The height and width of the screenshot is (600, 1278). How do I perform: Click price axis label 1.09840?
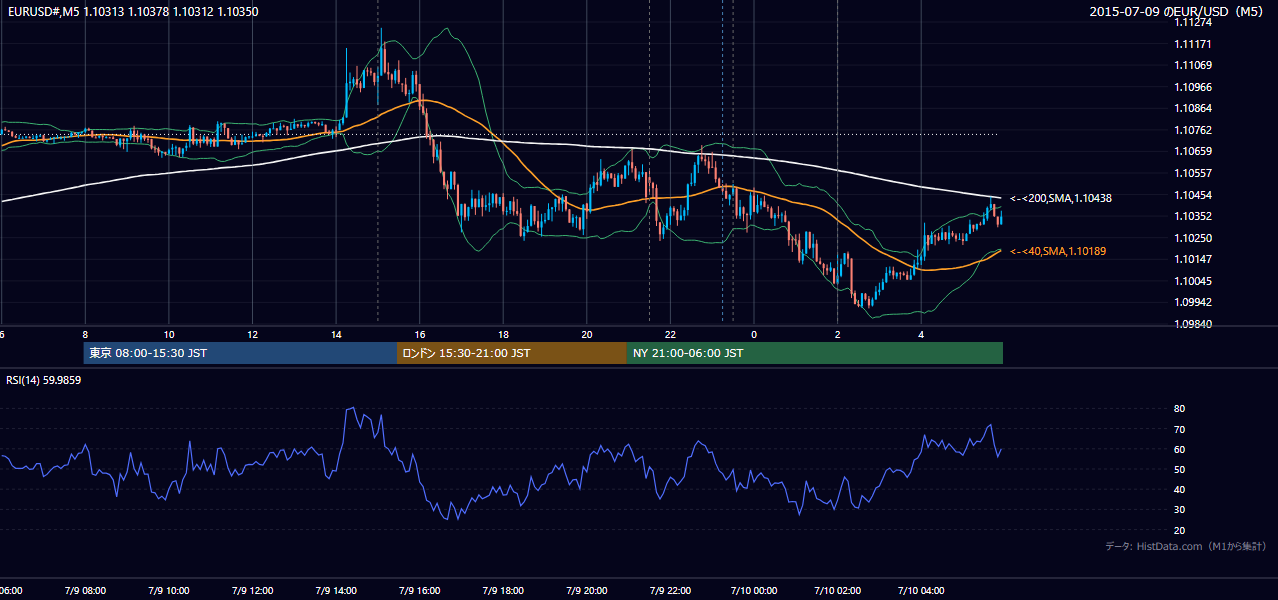(1194, 324)
